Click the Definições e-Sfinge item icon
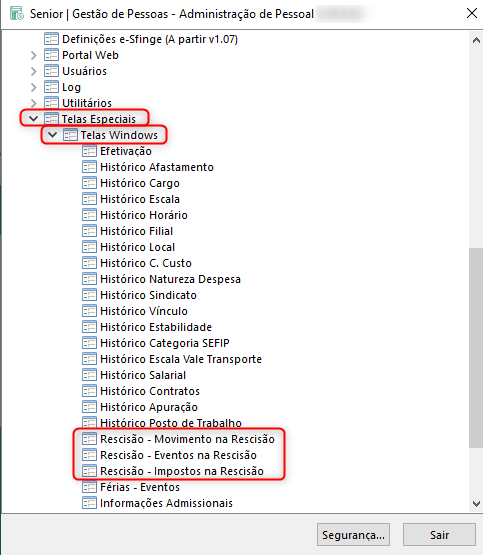The width and height of the screenshot is (483, 555). click(51, 39)
